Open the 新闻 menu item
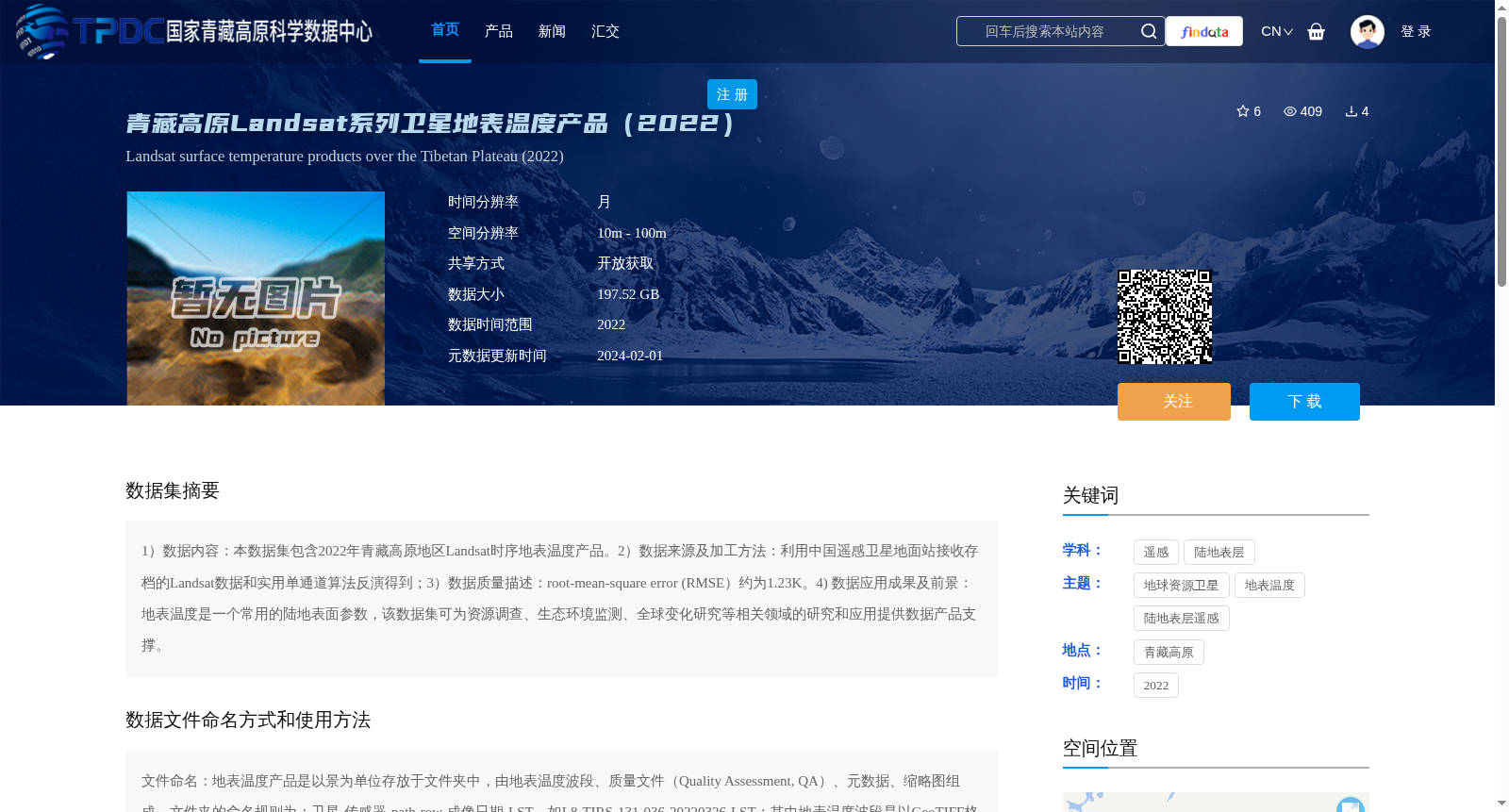The height and width of the screenshot is (812, 1509). coord(552,31)
